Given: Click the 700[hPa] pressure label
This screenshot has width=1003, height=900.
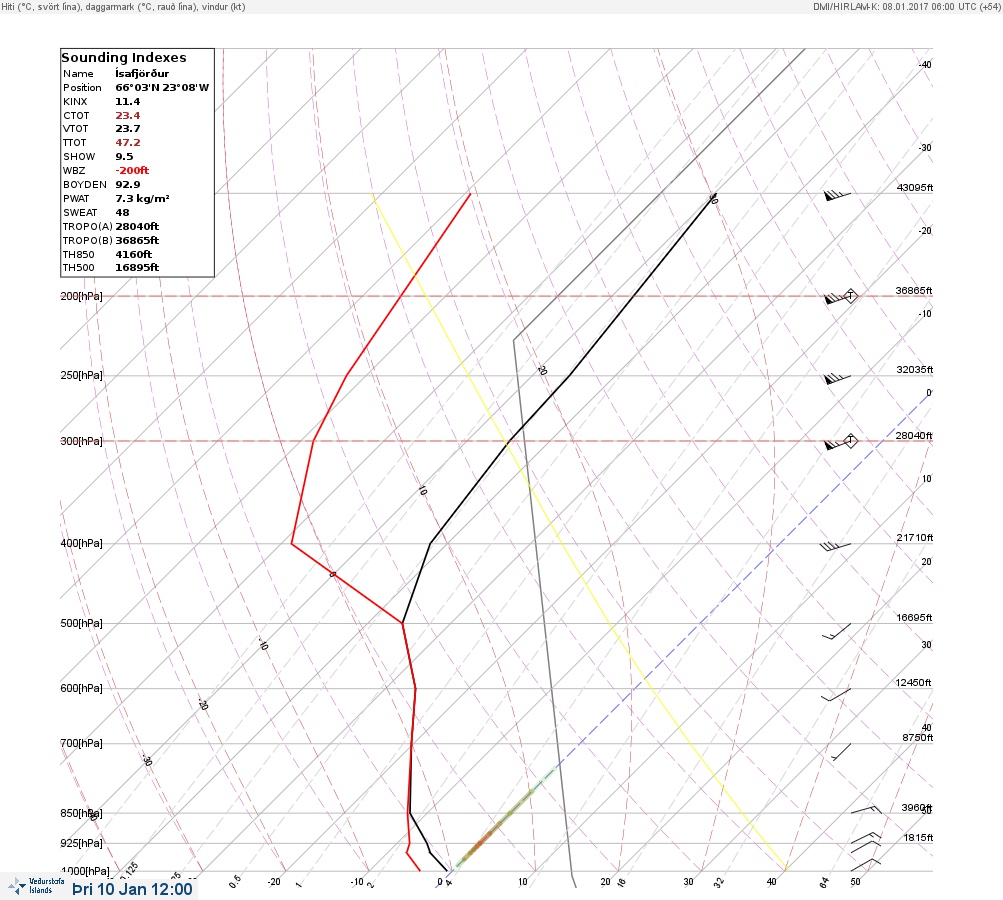Looking at the screenshot, I should (81, 743).
